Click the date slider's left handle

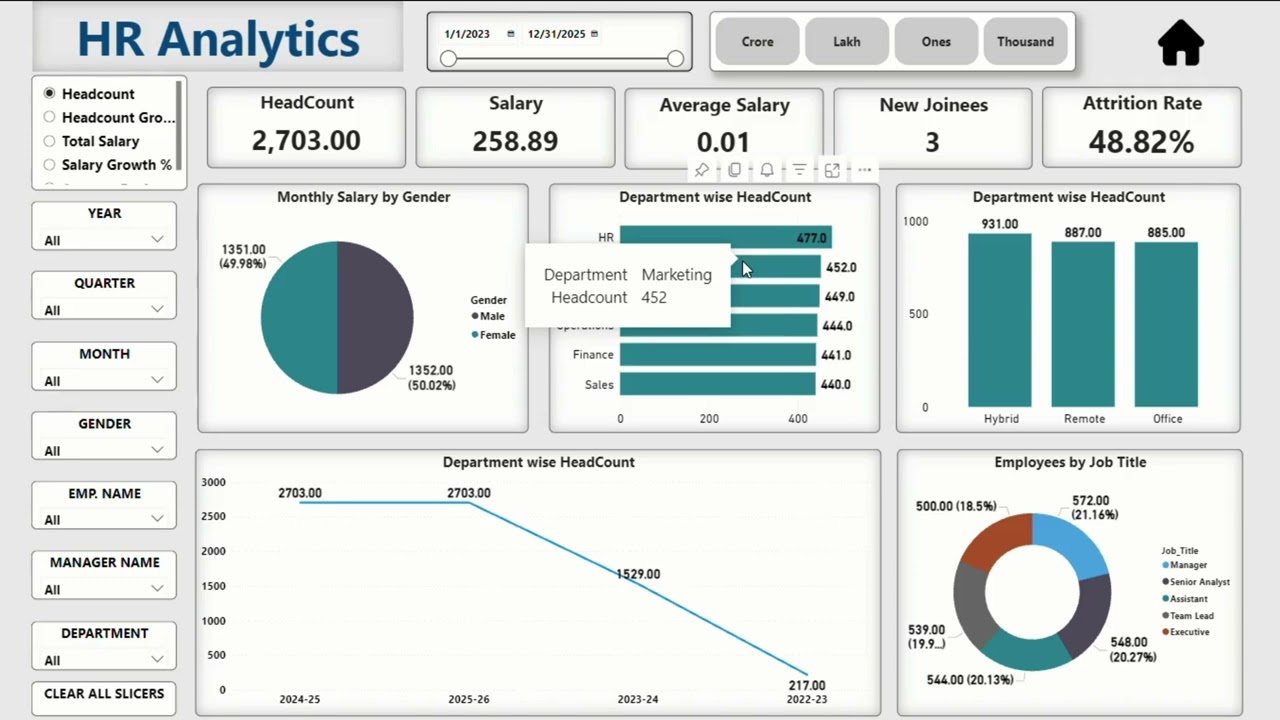pos(448,59)
